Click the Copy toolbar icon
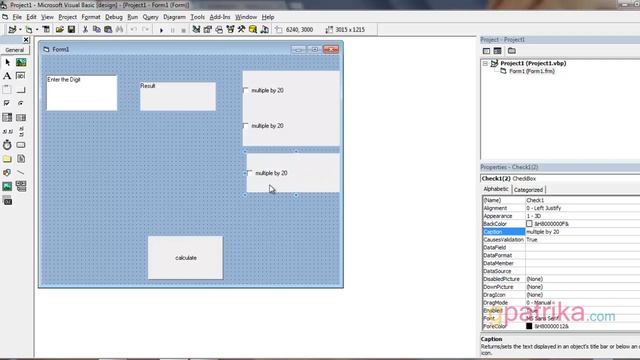The image size is (640, 360). click(x=97, y=29)
